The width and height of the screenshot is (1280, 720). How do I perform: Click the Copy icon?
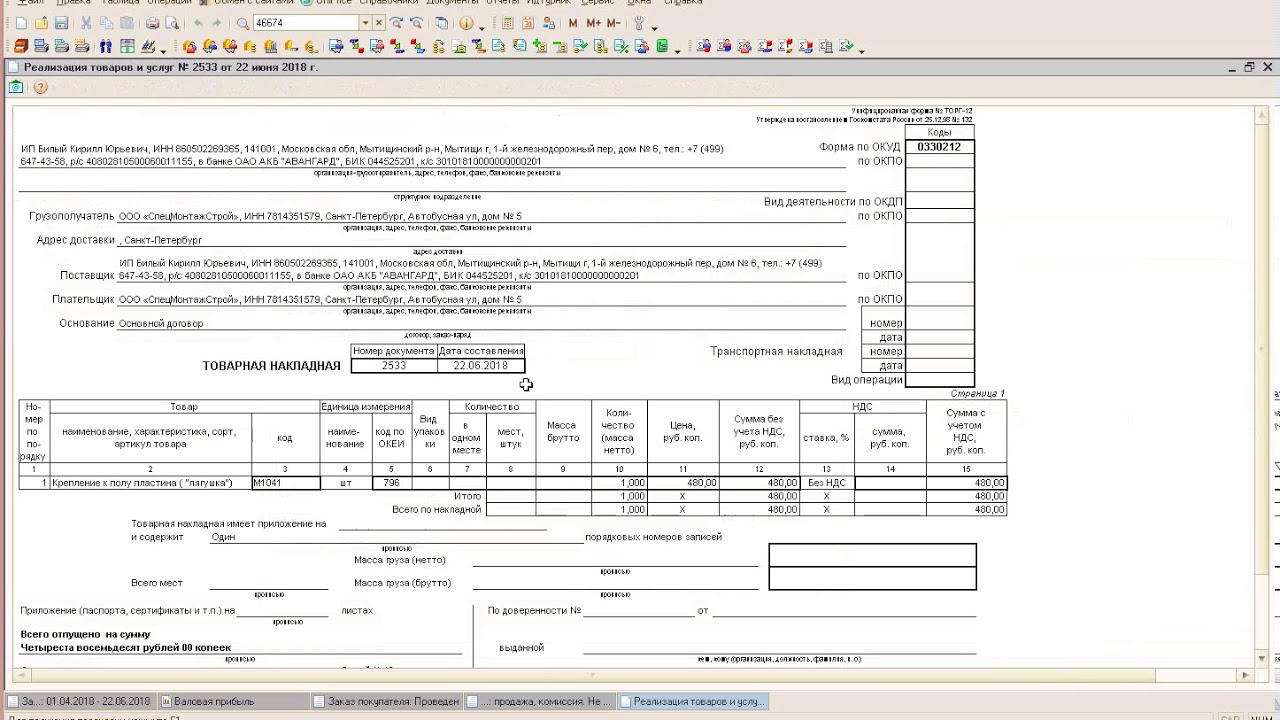click(106, 23)
